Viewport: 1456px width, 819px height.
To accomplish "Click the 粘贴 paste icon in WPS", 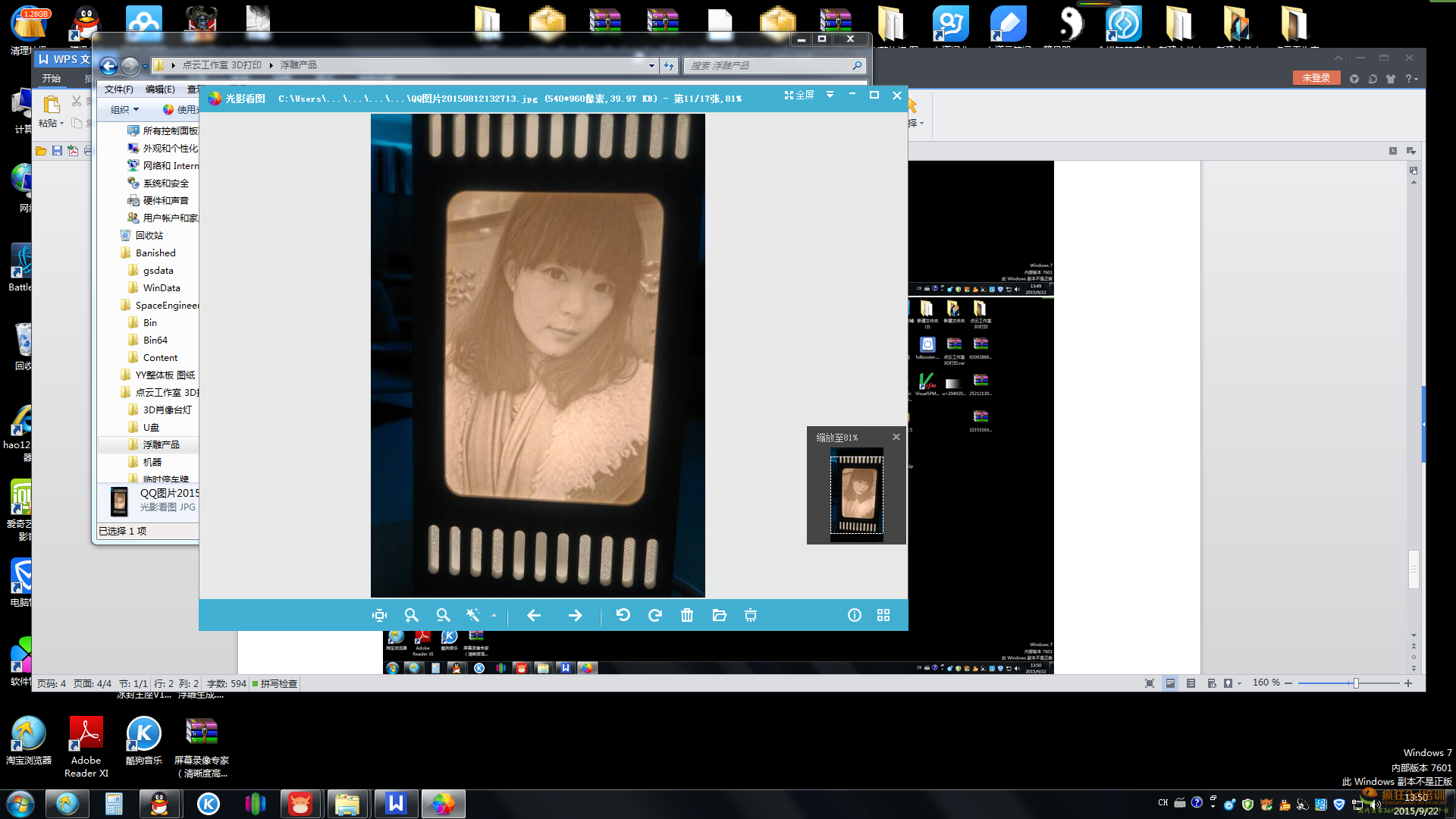I will 52,104.
